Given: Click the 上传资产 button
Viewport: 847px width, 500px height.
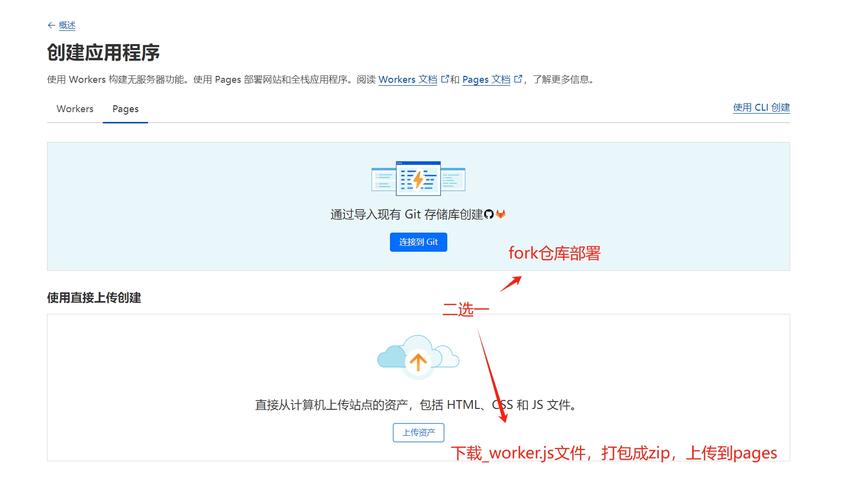Looking at the screenshot, I should click(419, 433).
